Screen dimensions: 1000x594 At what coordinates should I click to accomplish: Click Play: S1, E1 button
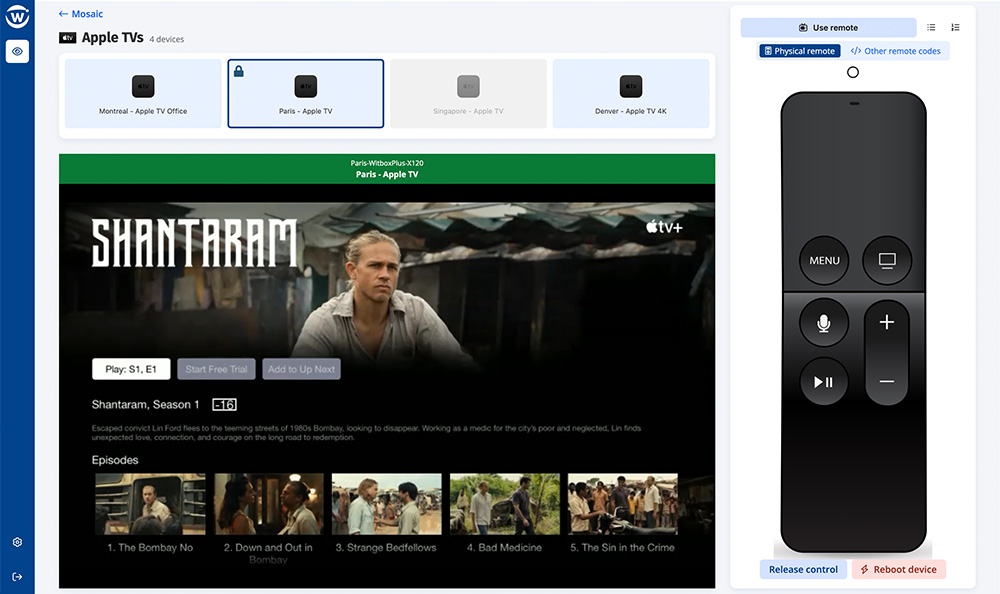coord(131,369)
